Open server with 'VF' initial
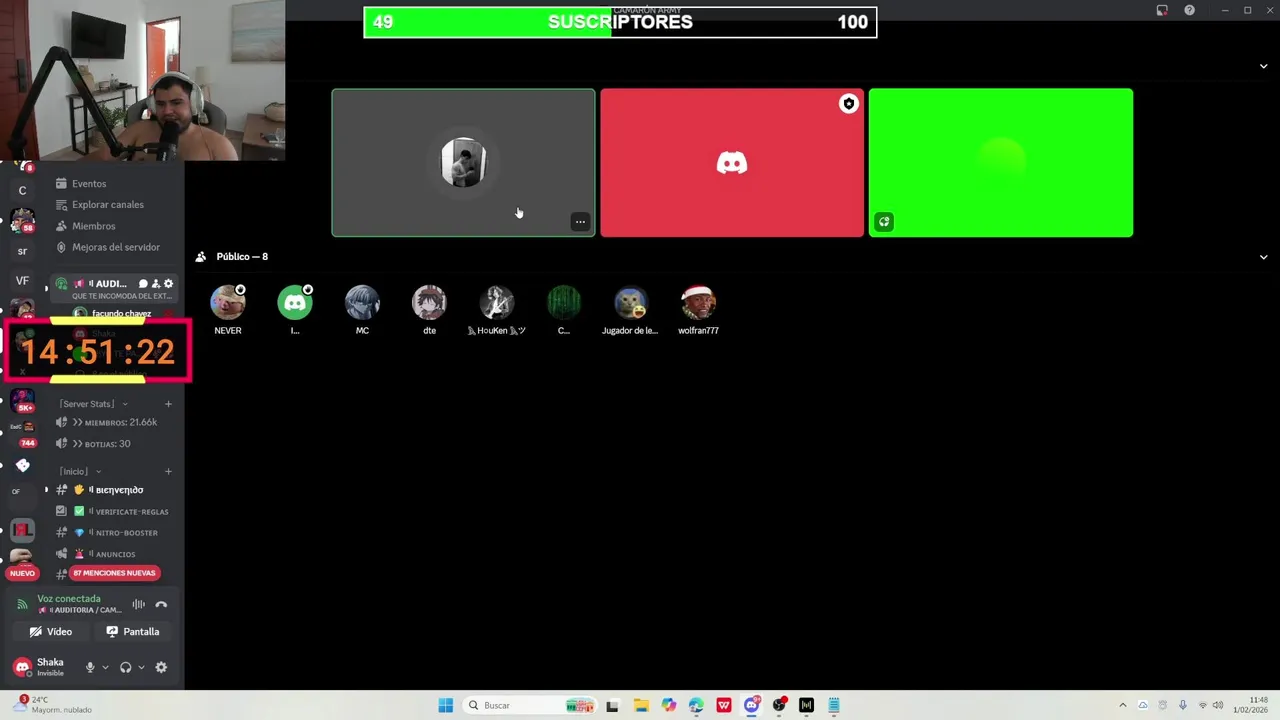 coord(22,281)
